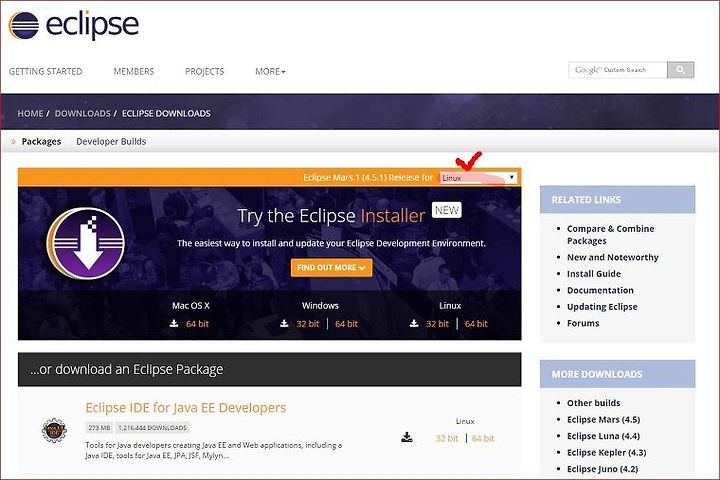
Task: Open the Linux platform dropdown
Action: pyautogui.click(x=478, y=178)
